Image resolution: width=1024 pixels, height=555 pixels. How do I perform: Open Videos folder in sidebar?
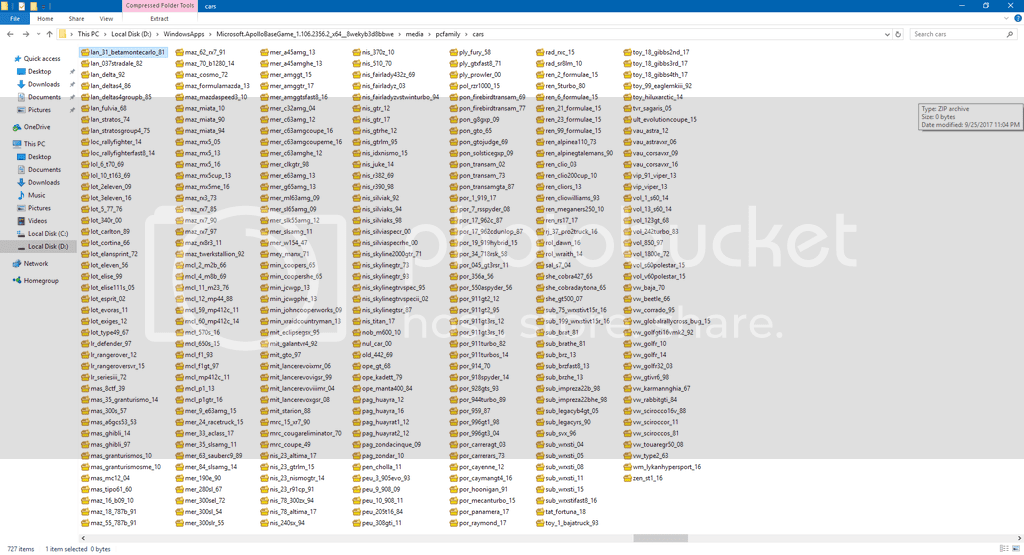pyautogui.click(x=37, y=221)
